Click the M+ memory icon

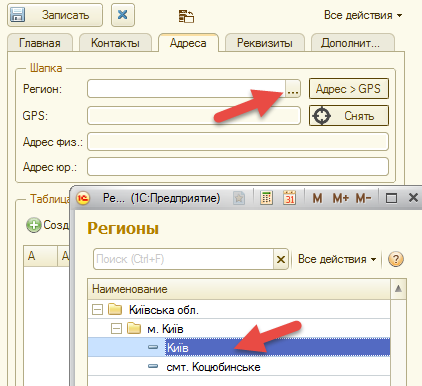[341, 198]
